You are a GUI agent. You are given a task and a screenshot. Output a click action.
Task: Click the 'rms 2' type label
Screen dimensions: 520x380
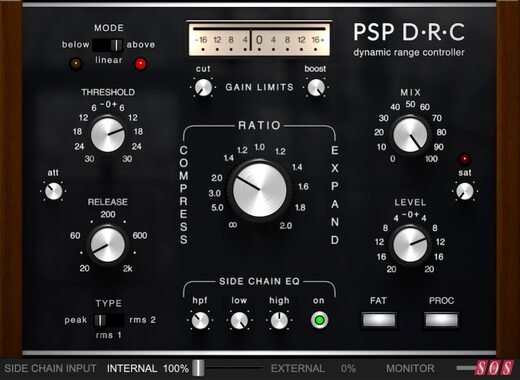coord(143,320)
